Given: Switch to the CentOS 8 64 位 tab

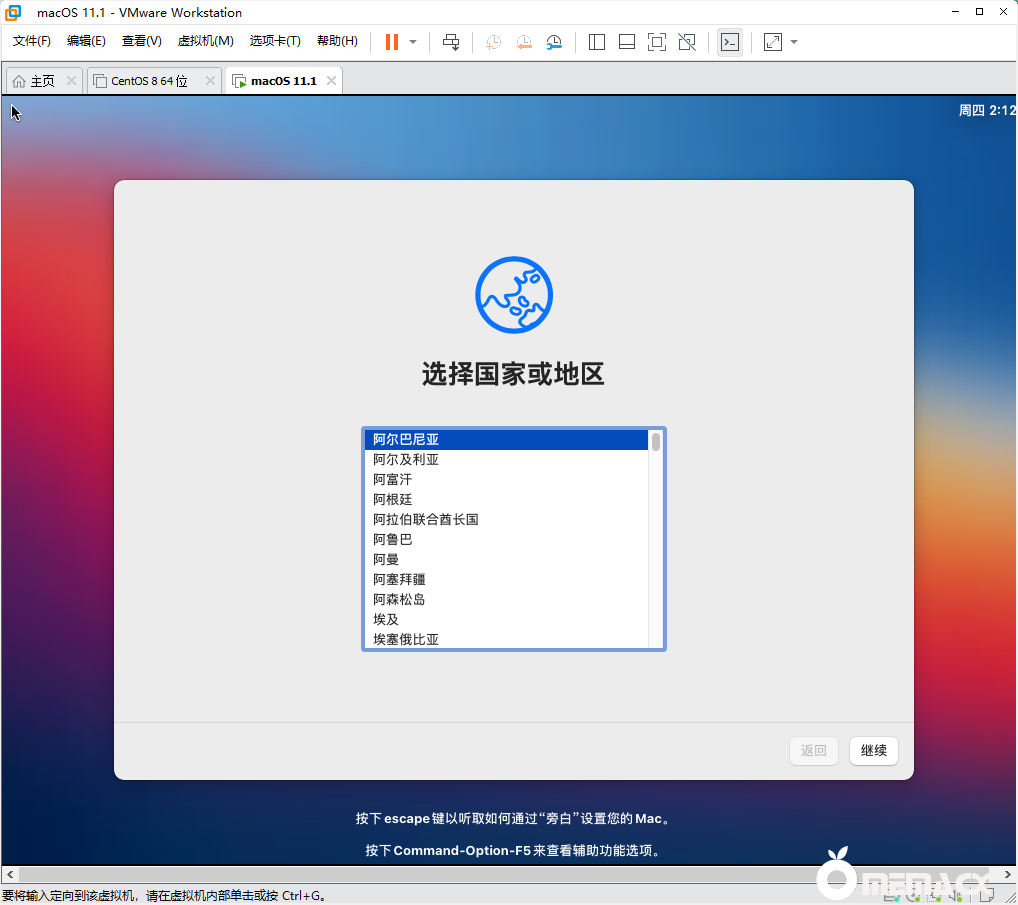Looking at the screenshot, I should pos(150,80).
